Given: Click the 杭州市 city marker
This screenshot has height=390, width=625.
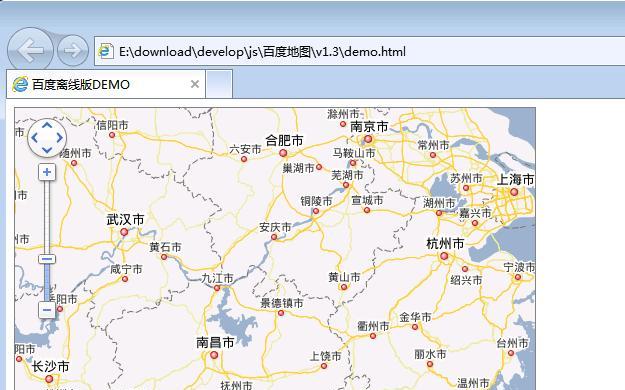Looking at the screenshot, I should coord(444,256).
